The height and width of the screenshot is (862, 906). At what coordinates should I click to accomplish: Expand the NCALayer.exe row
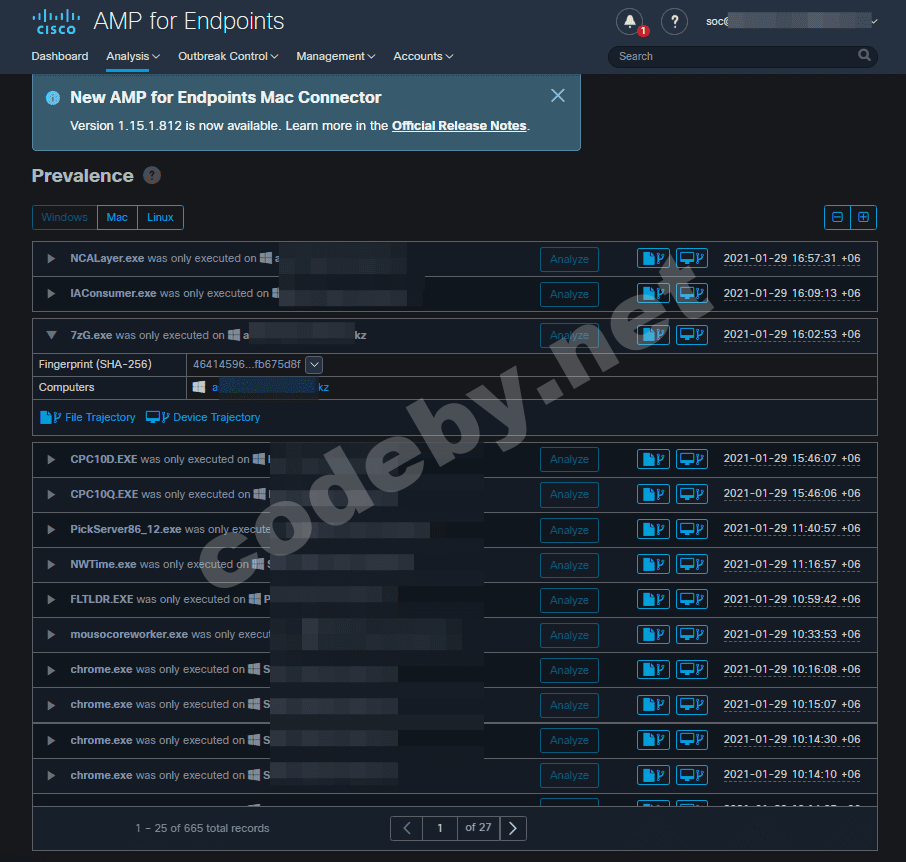click(51, 258)
